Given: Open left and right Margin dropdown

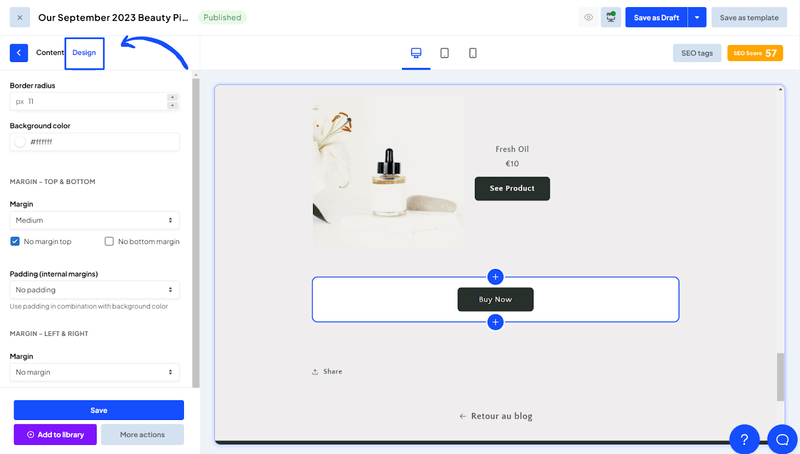Looking at the screenshot, I should 94,372.
